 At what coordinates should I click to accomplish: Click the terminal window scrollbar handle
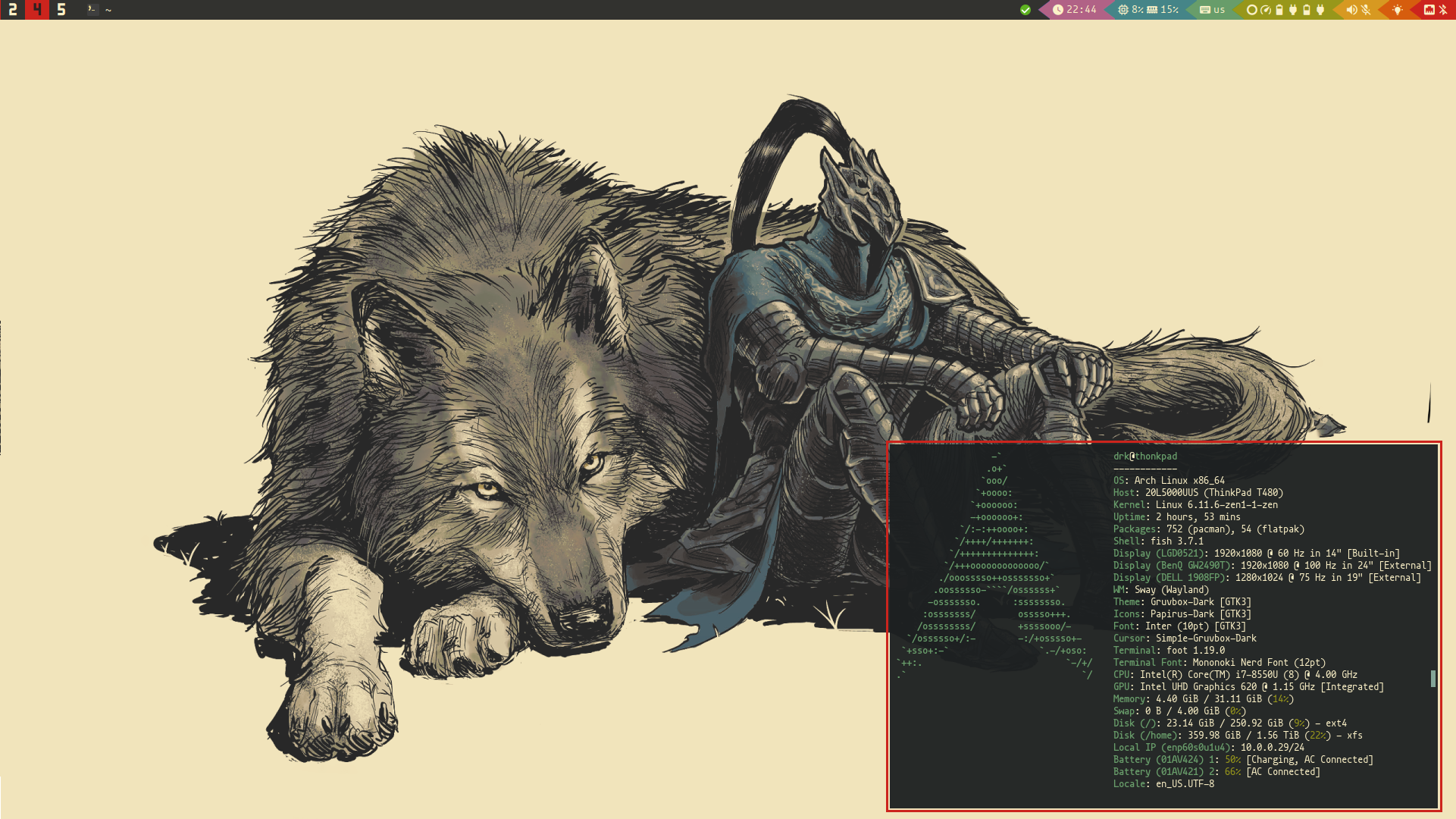point(1433,678)
